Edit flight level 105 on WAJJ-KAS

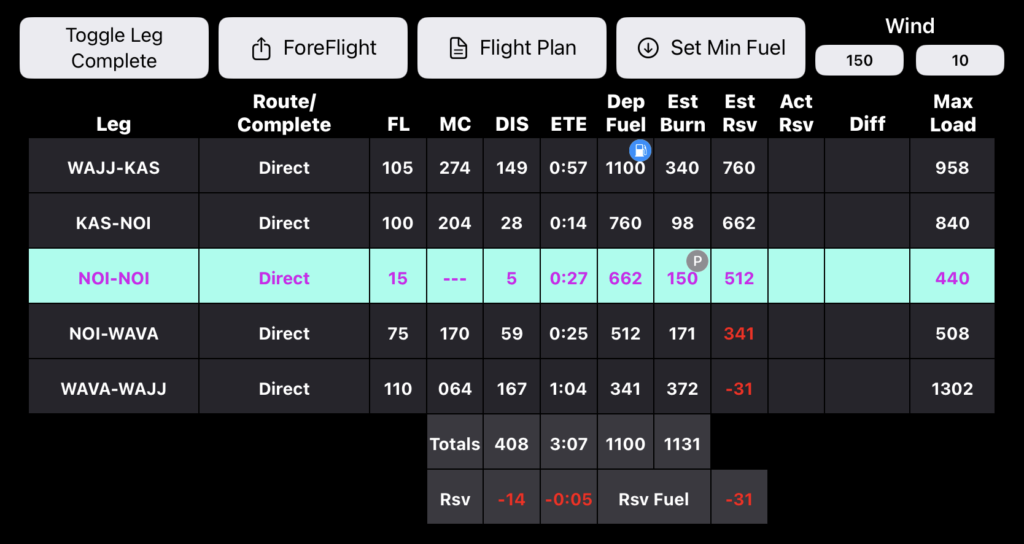click(x=398, y=168)
